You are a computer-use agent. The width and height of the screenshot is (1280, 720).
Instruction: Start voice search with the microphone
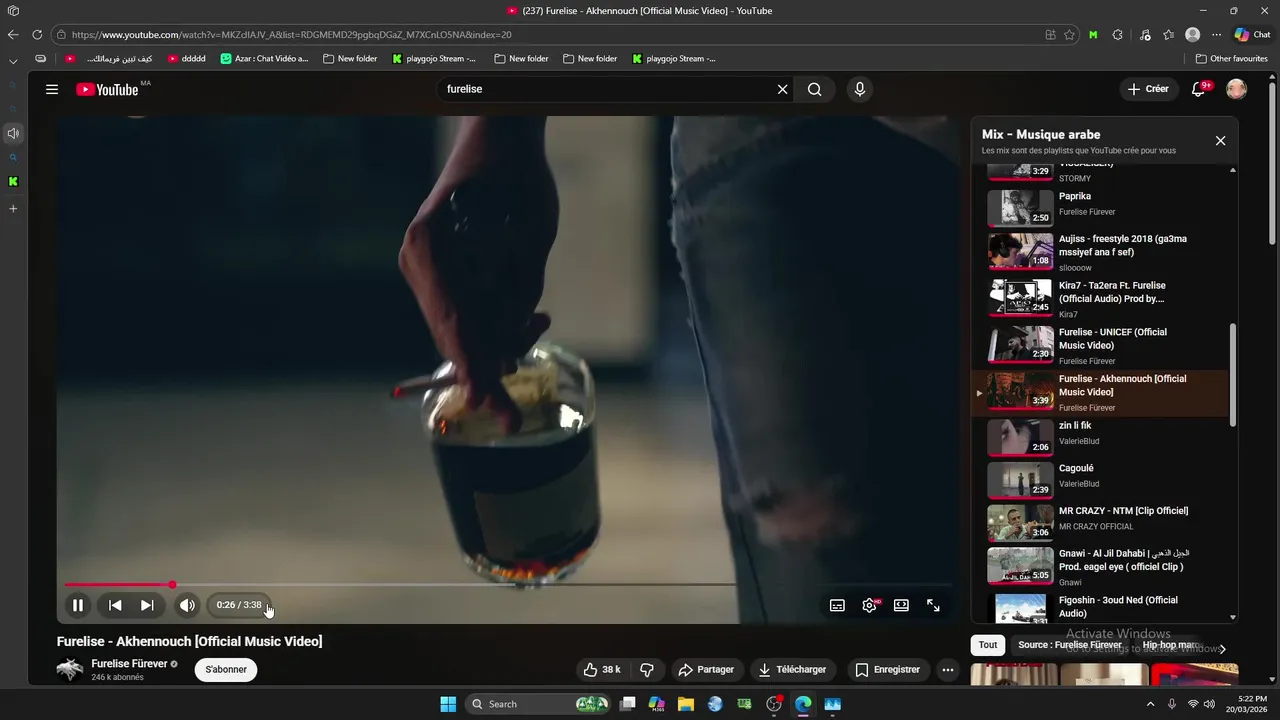click(859, 89)
